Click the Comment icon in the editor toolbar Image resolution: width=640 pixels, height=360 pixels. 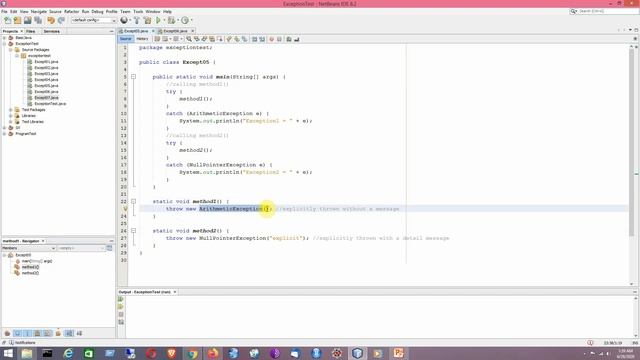[289, 39]
